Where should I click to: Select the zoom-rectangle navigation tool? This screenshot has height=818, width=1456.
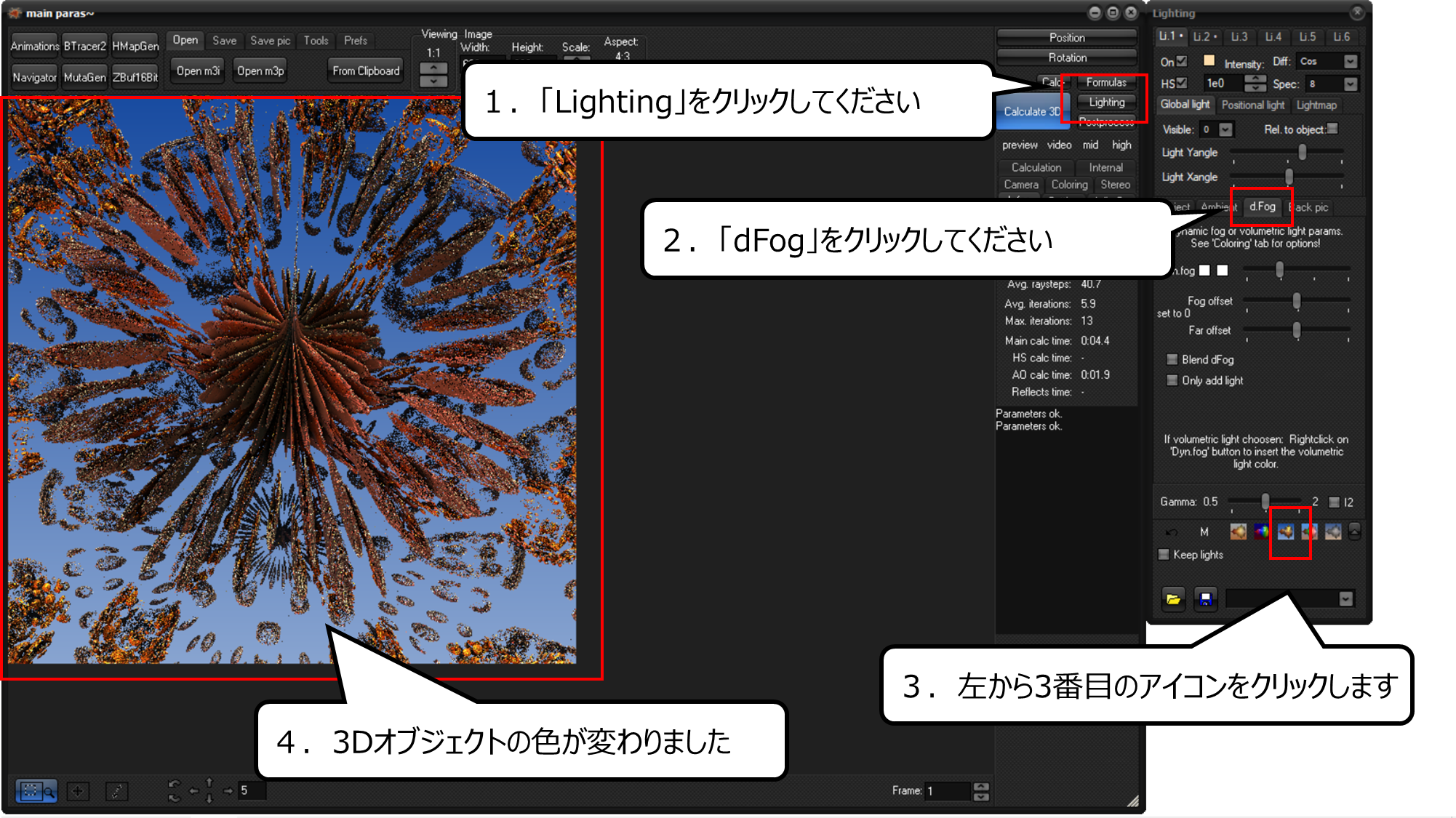coord(36,791)
